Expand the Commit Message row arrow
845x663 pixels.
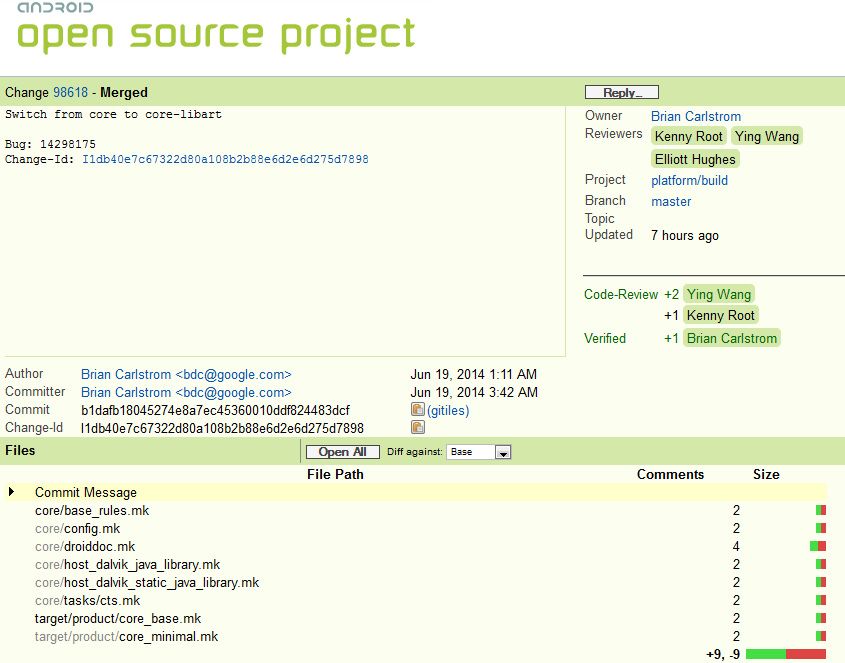click(x=11, y=492)
